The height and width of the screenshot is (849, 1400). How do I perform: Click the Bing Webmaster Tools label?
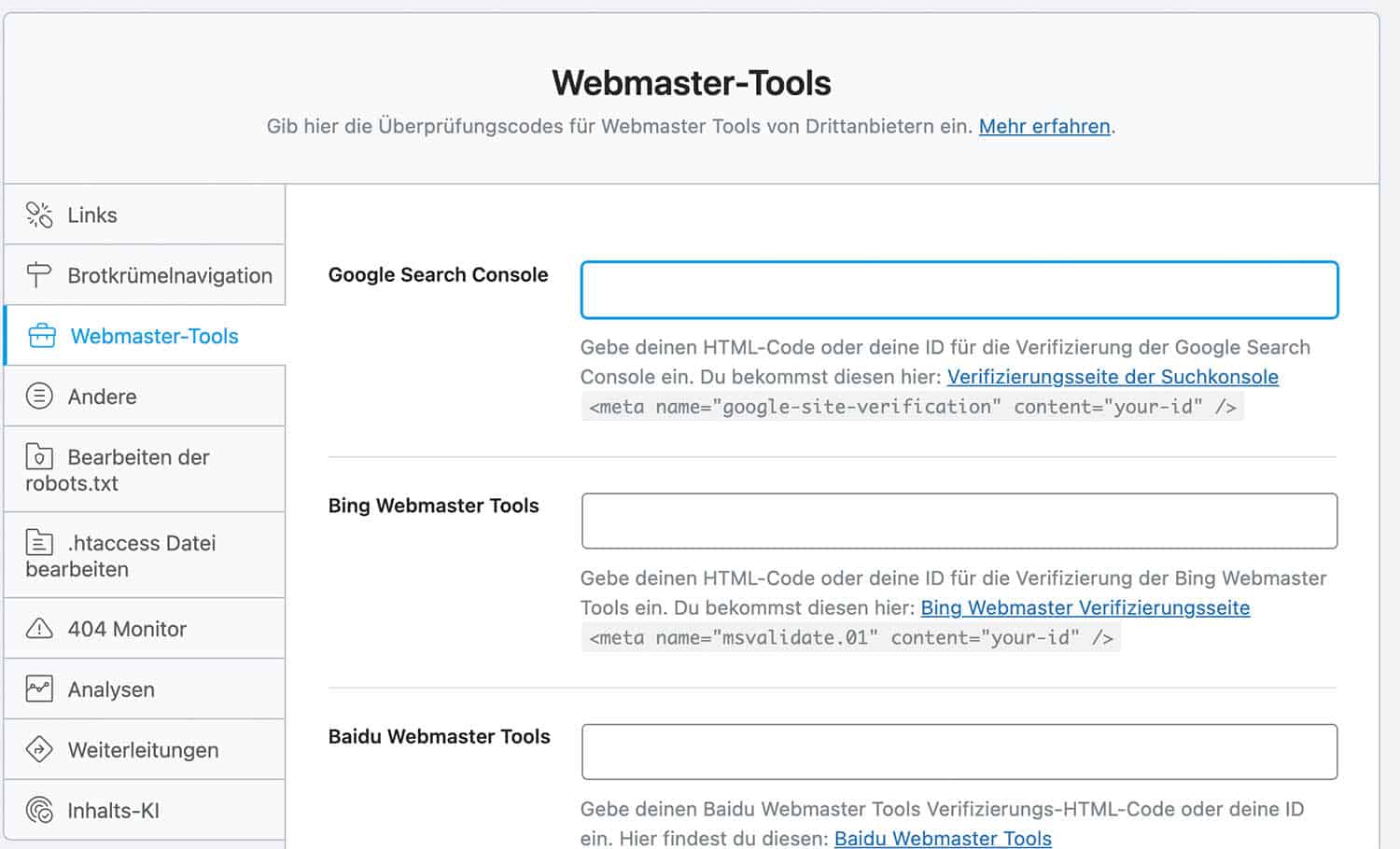point(434,506)
